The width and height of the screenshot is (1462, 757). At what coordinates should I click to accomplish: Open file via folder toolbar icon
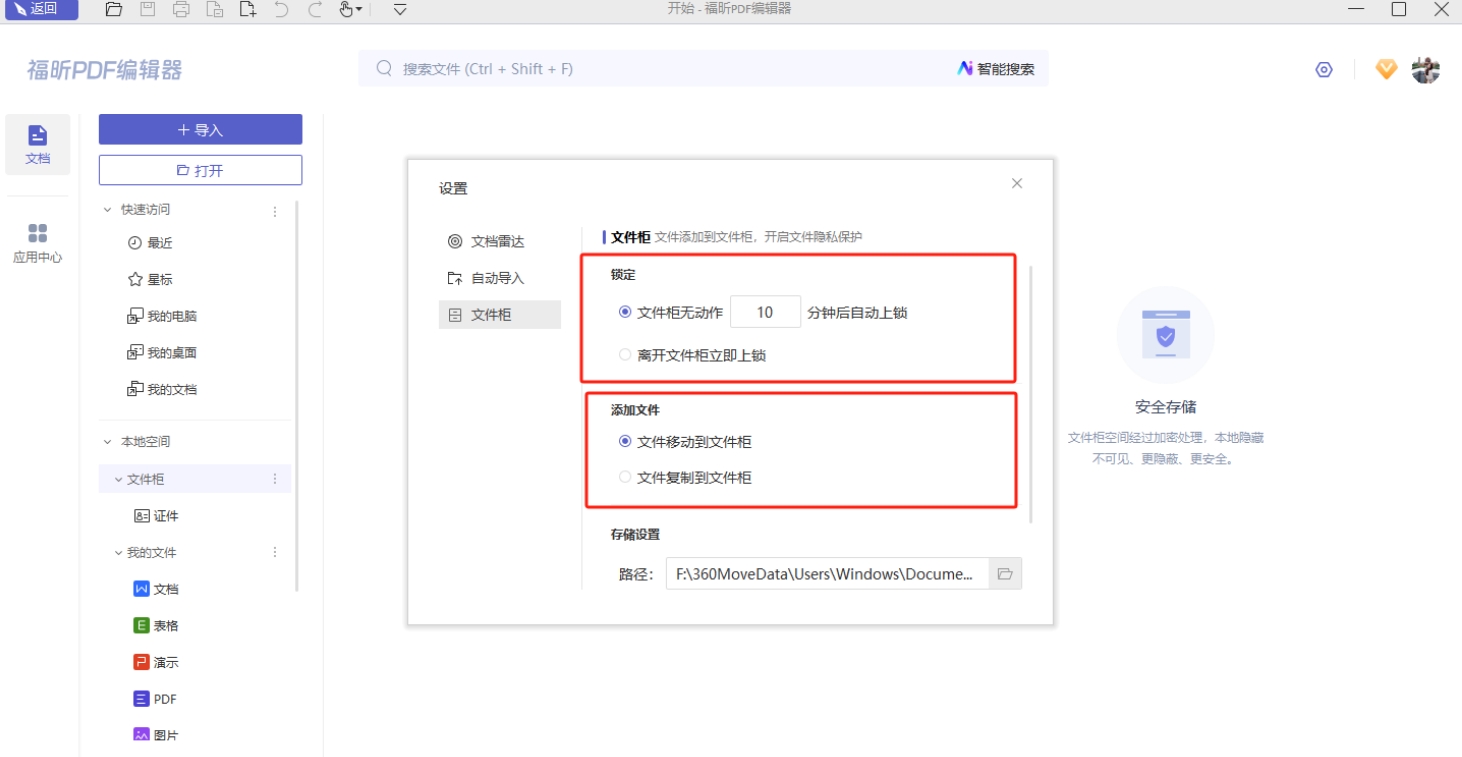pyautogui.click(x=114, y=10)
